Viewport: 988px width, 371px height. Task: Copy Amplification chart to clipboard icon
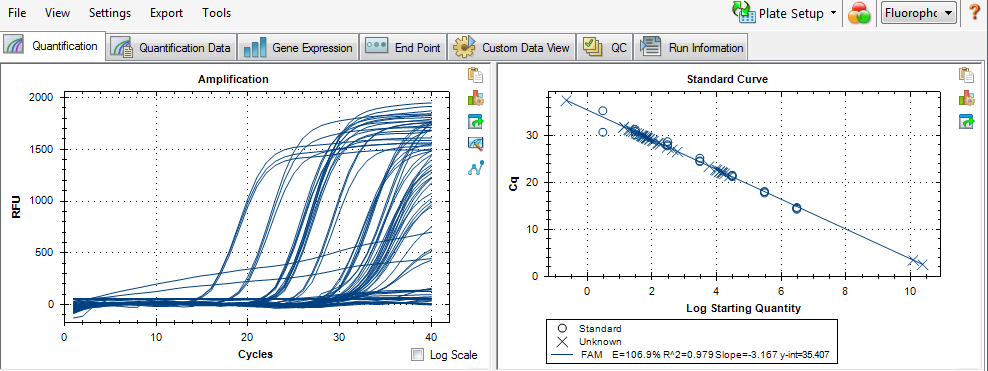[475, 75]
